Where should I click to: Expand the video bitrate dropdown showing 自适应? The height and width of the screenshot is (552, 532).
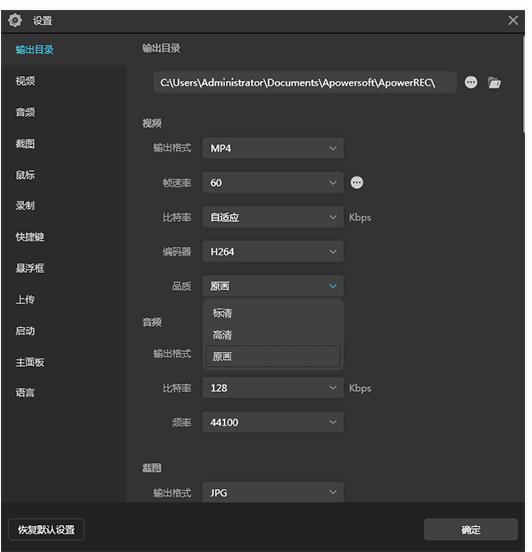[273, 217]
